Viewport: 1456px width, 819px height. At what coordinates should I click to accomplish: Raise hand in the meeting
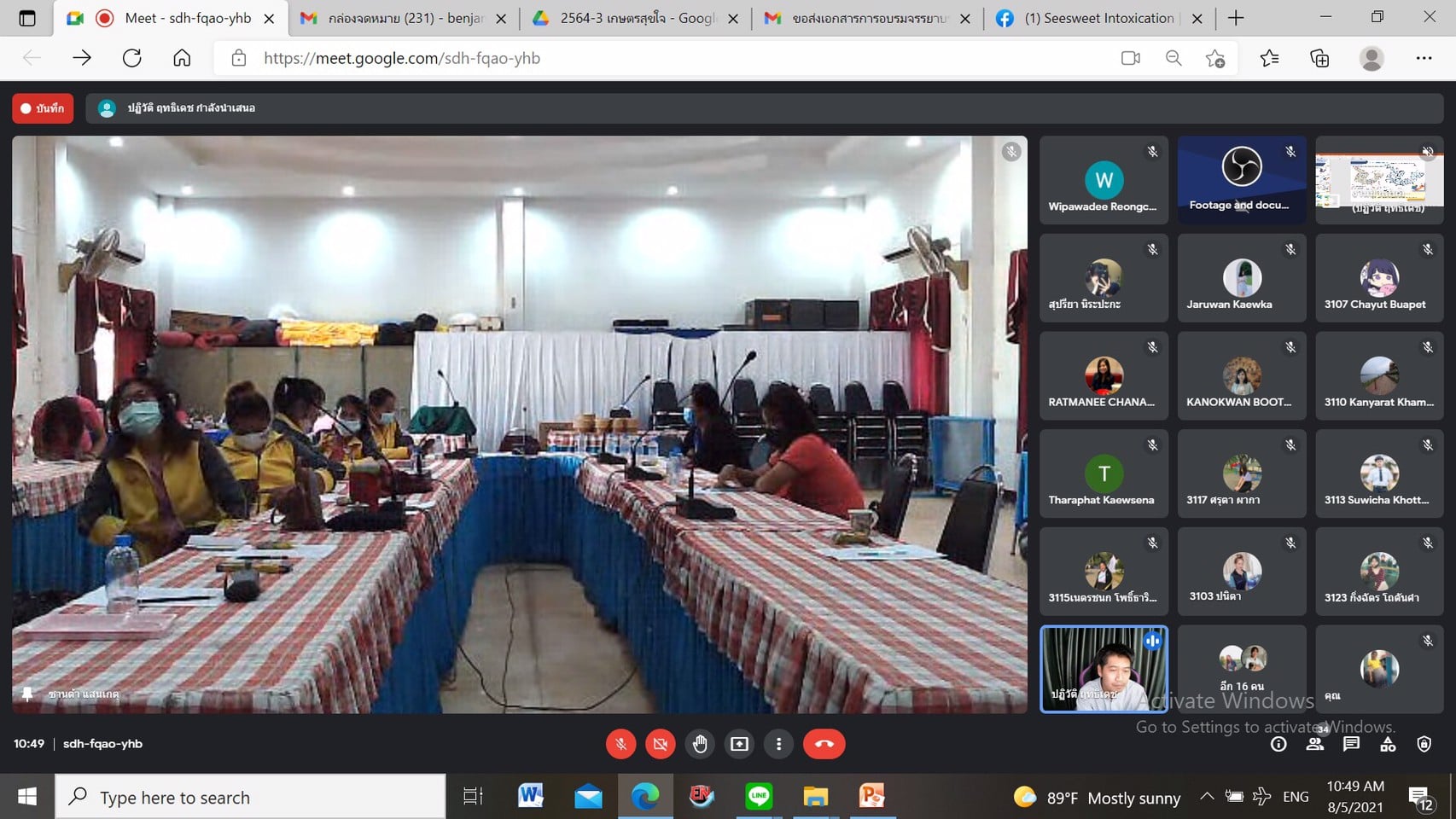700,744
